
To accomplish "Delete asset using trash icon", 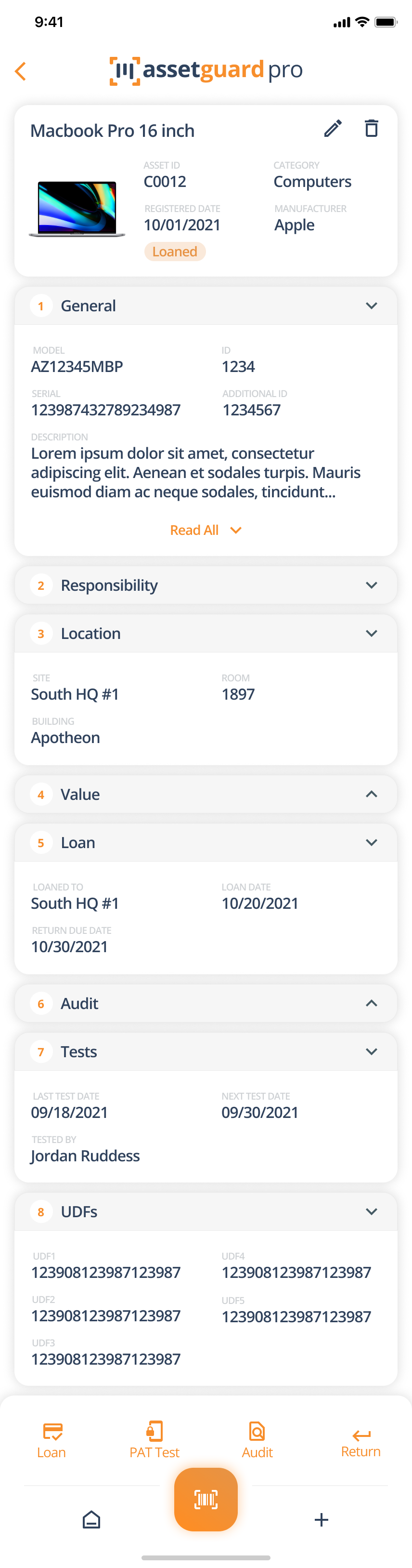I will coord(371,129).
